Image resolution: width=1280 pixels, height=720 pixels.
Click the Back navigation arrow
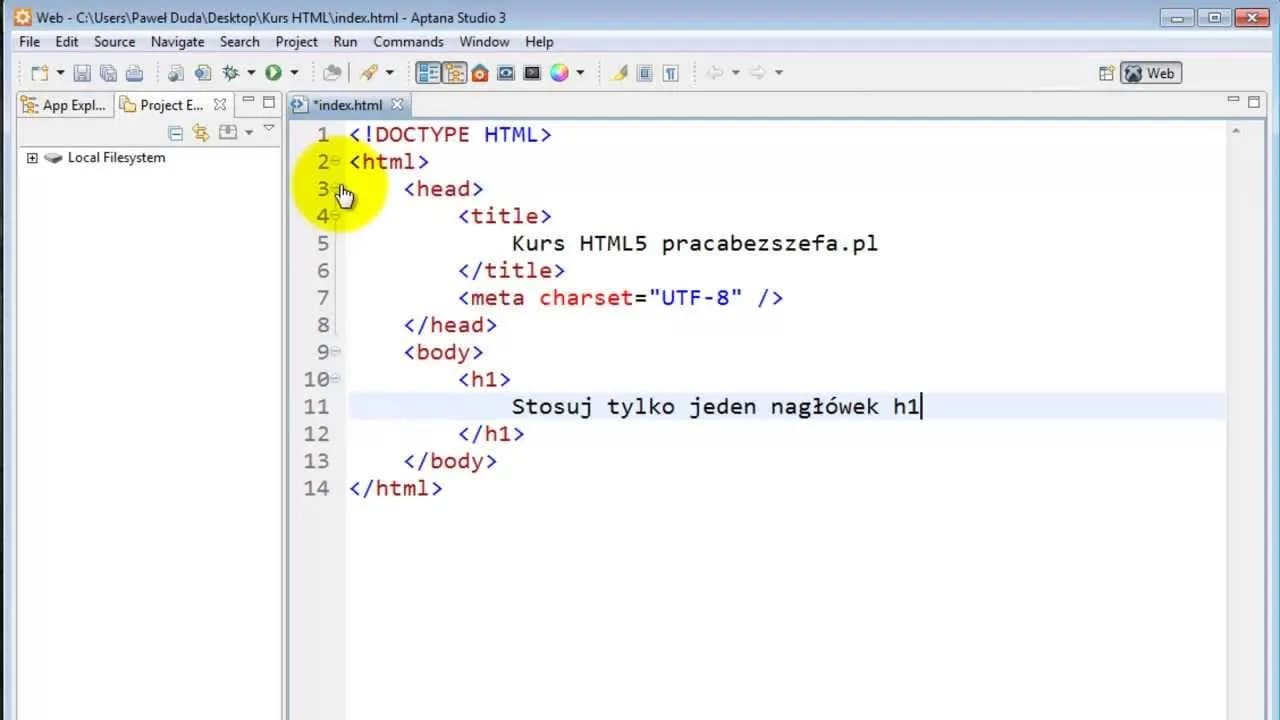point(718,72)
